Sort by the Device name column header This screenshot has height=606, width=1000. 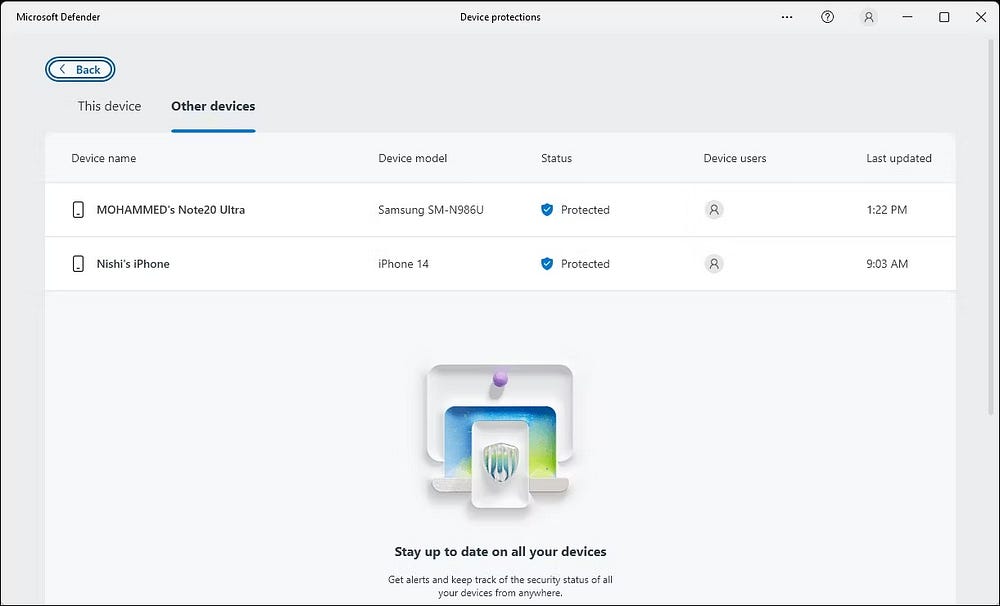tap(103, 158)
